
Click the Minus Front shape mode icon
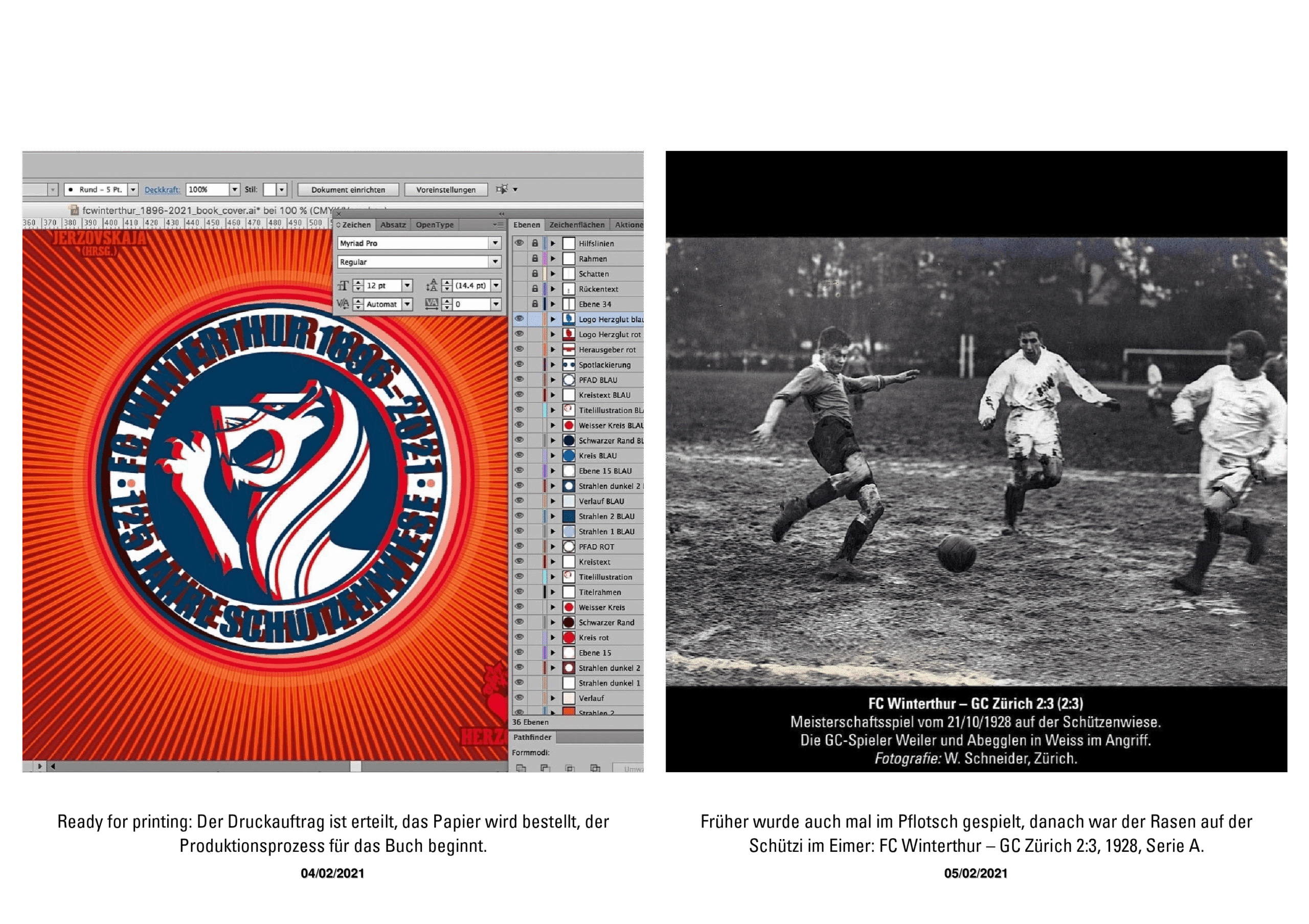(545, 768)
